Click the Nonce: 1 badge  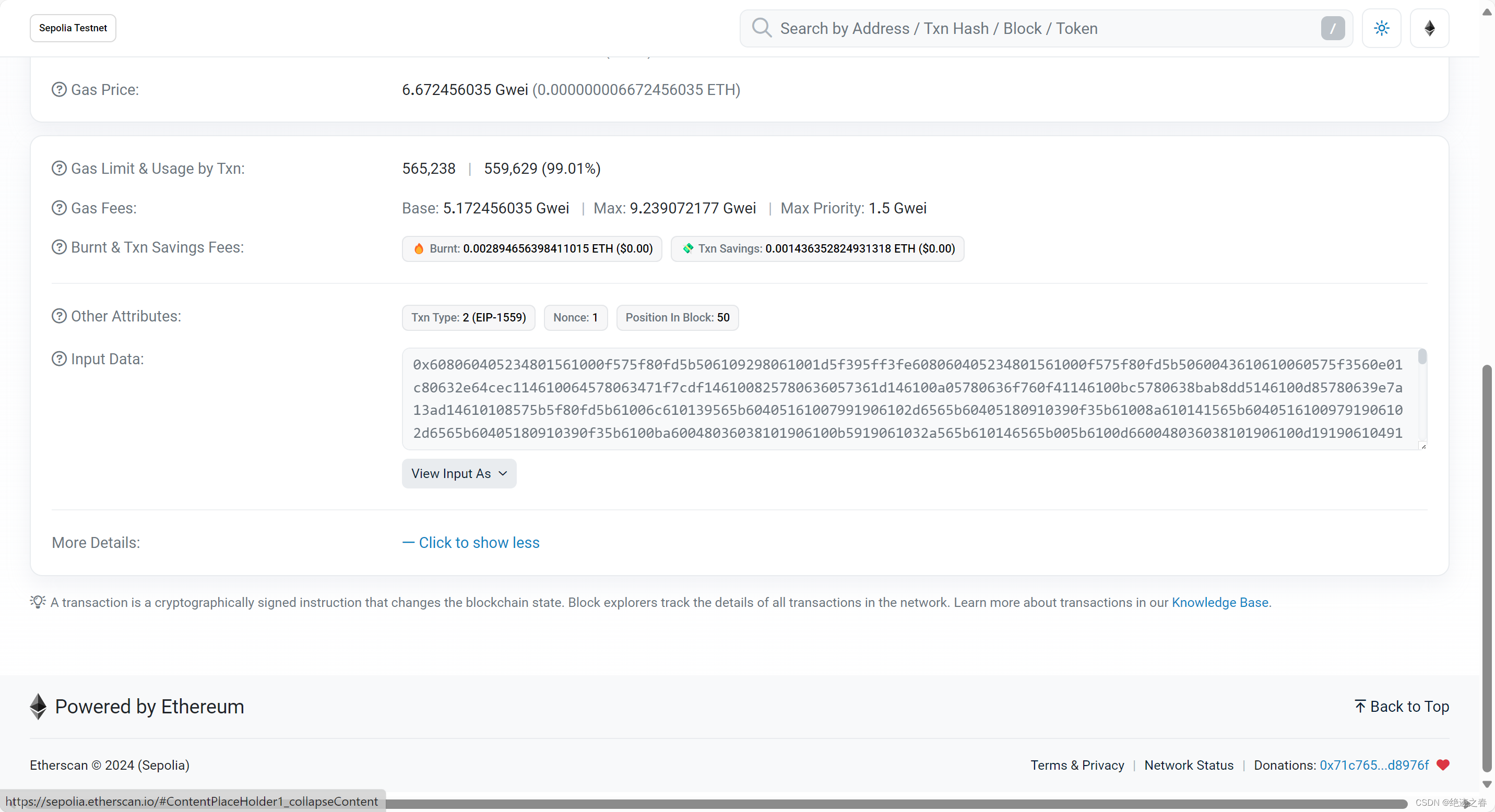575,317
